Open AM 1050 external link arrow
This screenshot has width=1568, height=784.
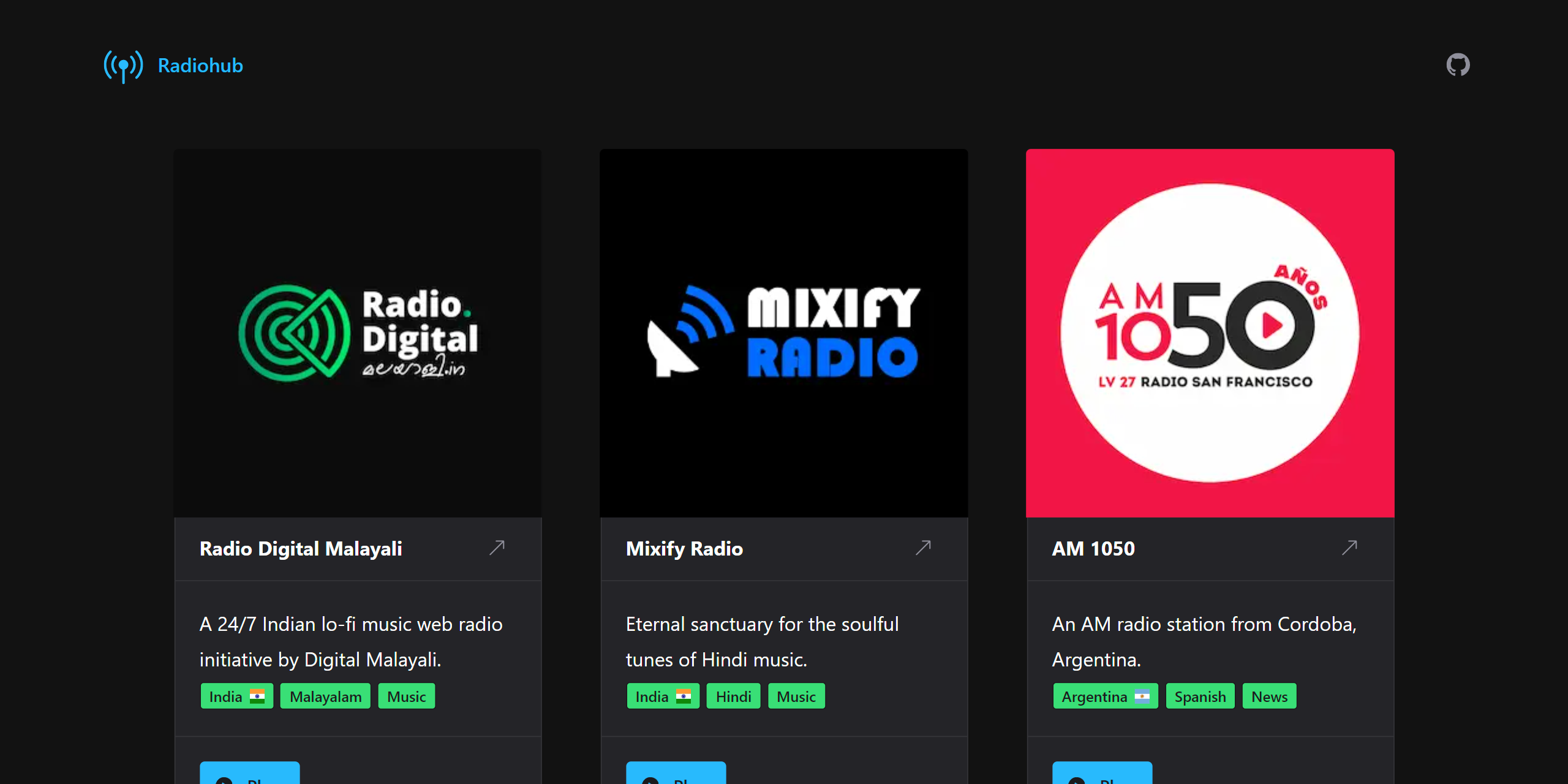click(x=1349, y=548)
